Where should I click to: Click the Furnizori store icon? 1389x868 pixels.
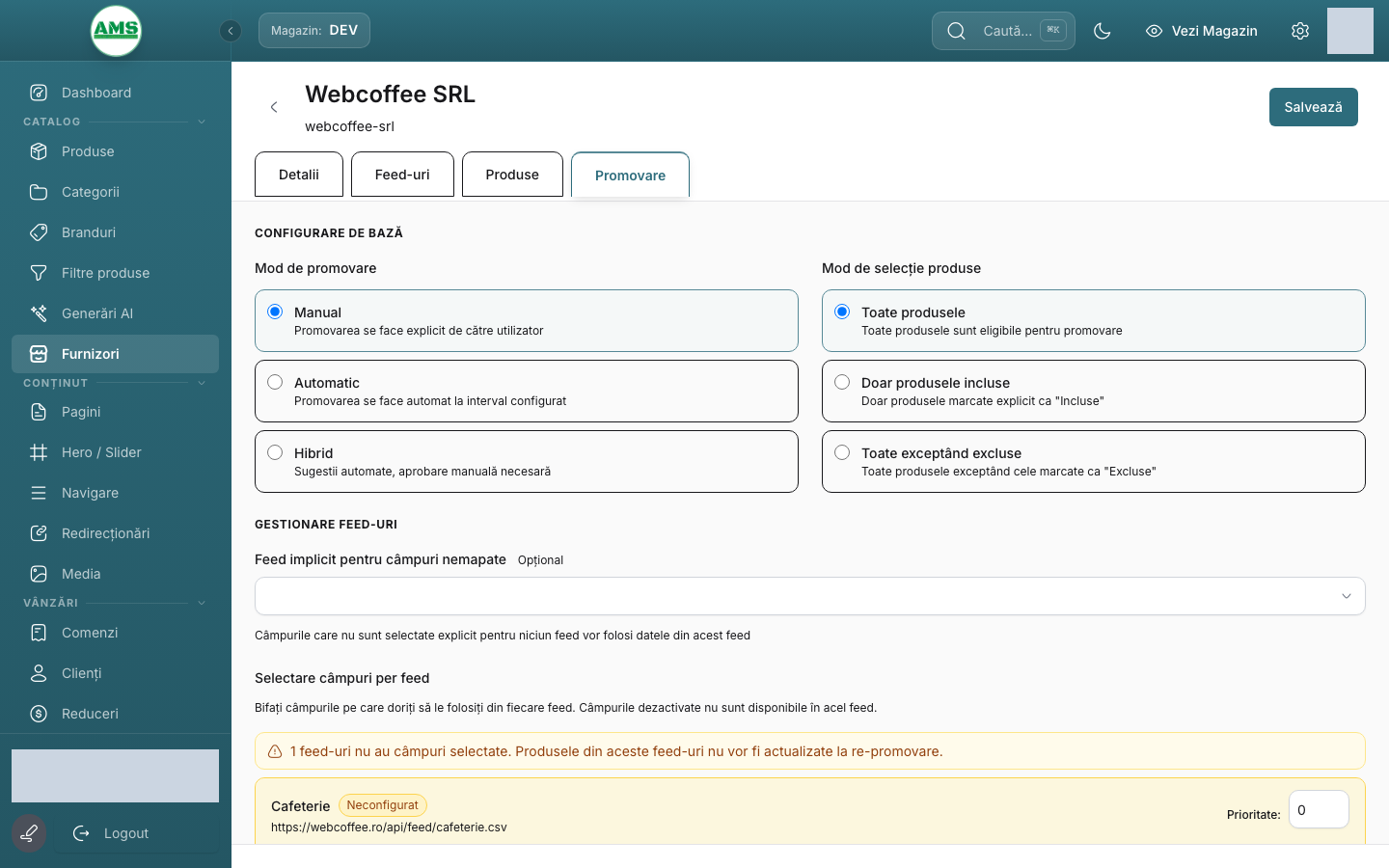pyautogui.click(x=39, y=354)
